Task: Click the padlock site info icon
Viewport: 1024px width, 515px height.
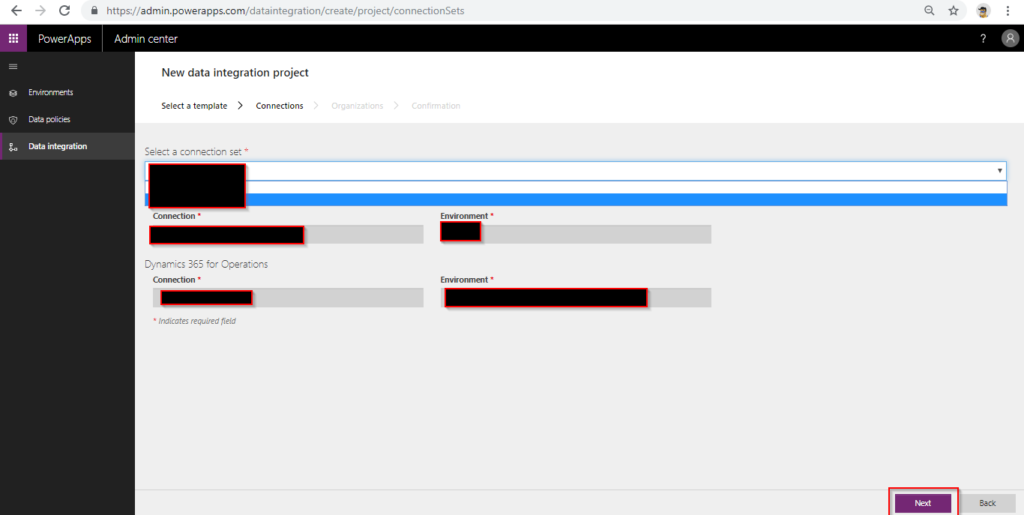Action: coord(95,11)
